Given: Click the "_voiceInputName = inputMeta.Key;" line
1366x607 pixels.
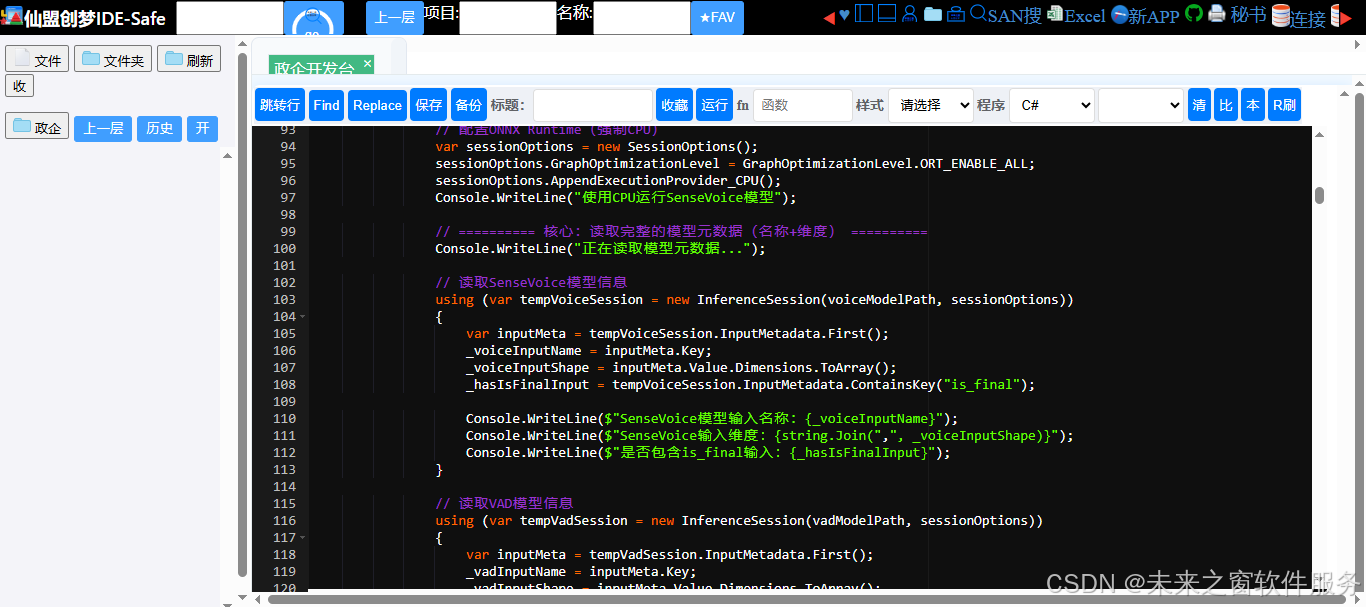Looking at the screenshot, I should tap(589, 350).
